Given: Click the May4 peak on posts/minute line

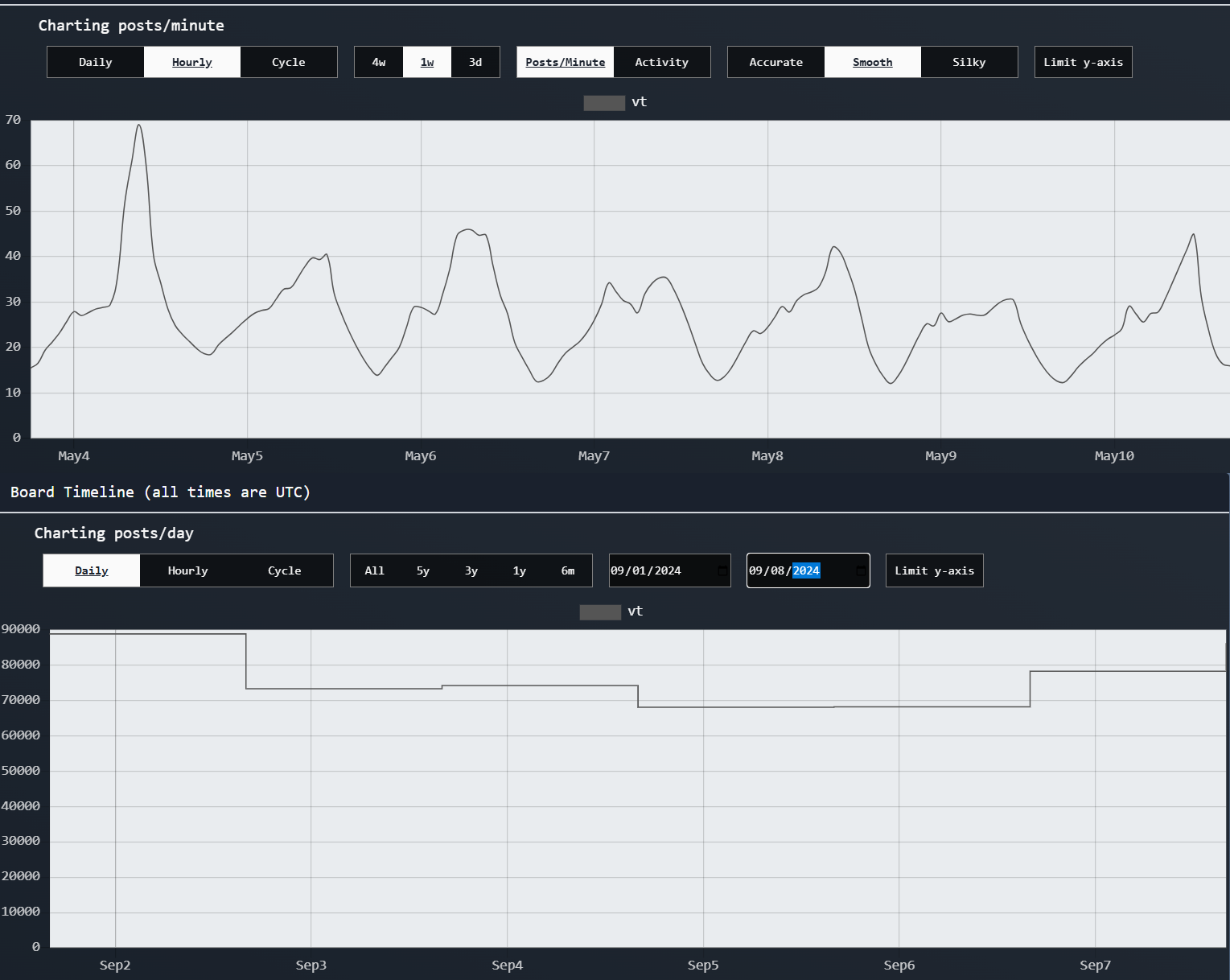Looking at the screenshot, I should (x=138, y=125).
